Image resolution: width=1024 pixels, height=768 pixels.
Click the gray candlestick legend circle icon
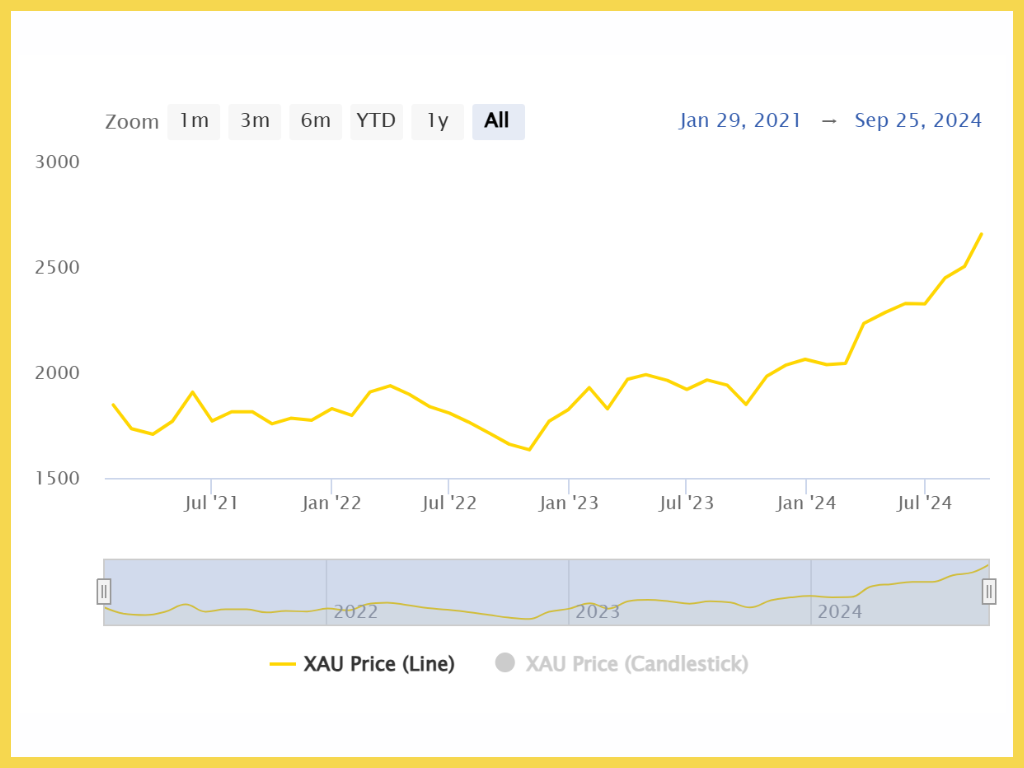pyautogui.click(x=505, y=663)
